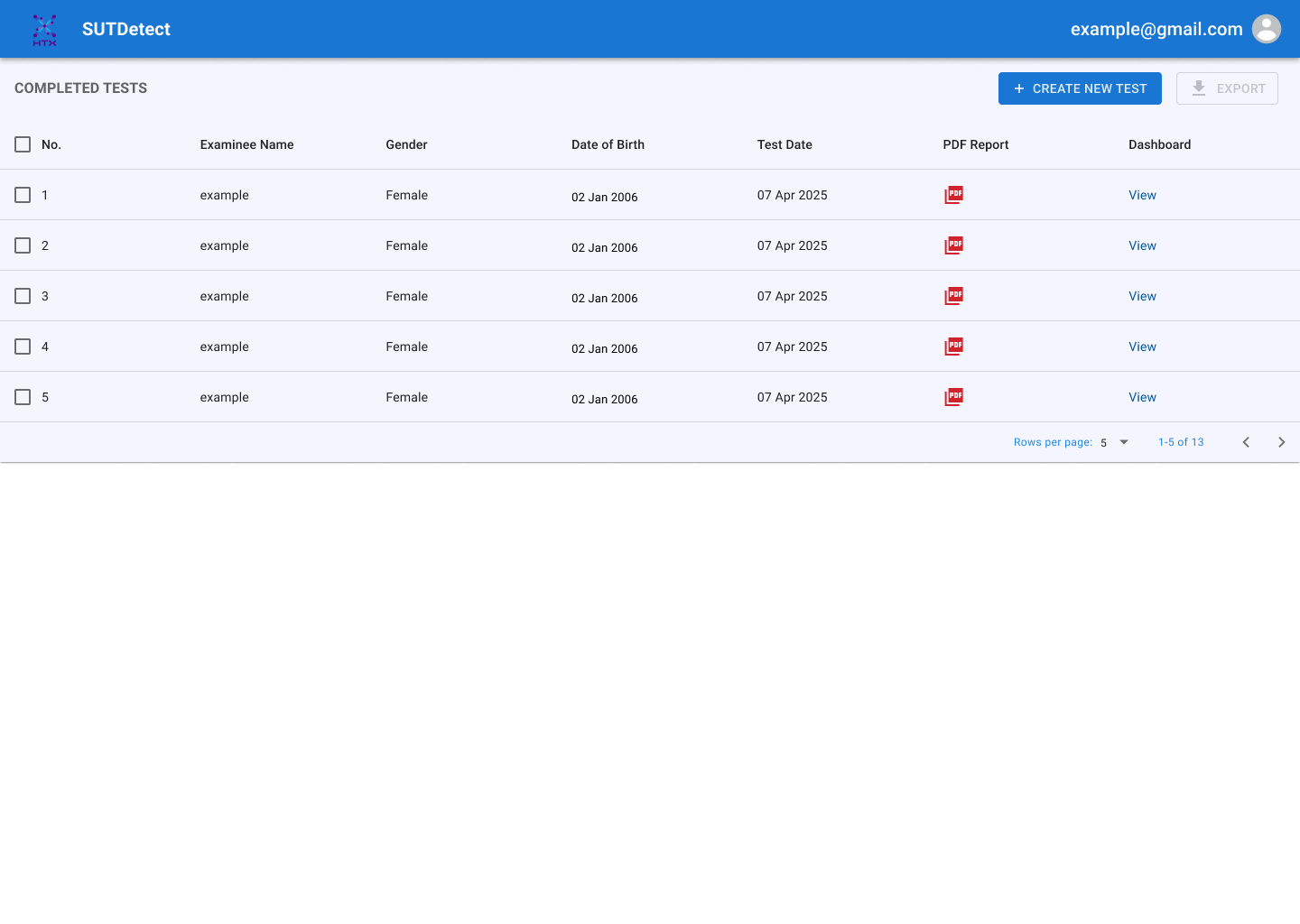
Task: Click the Export button
Action: point(1227,88)
